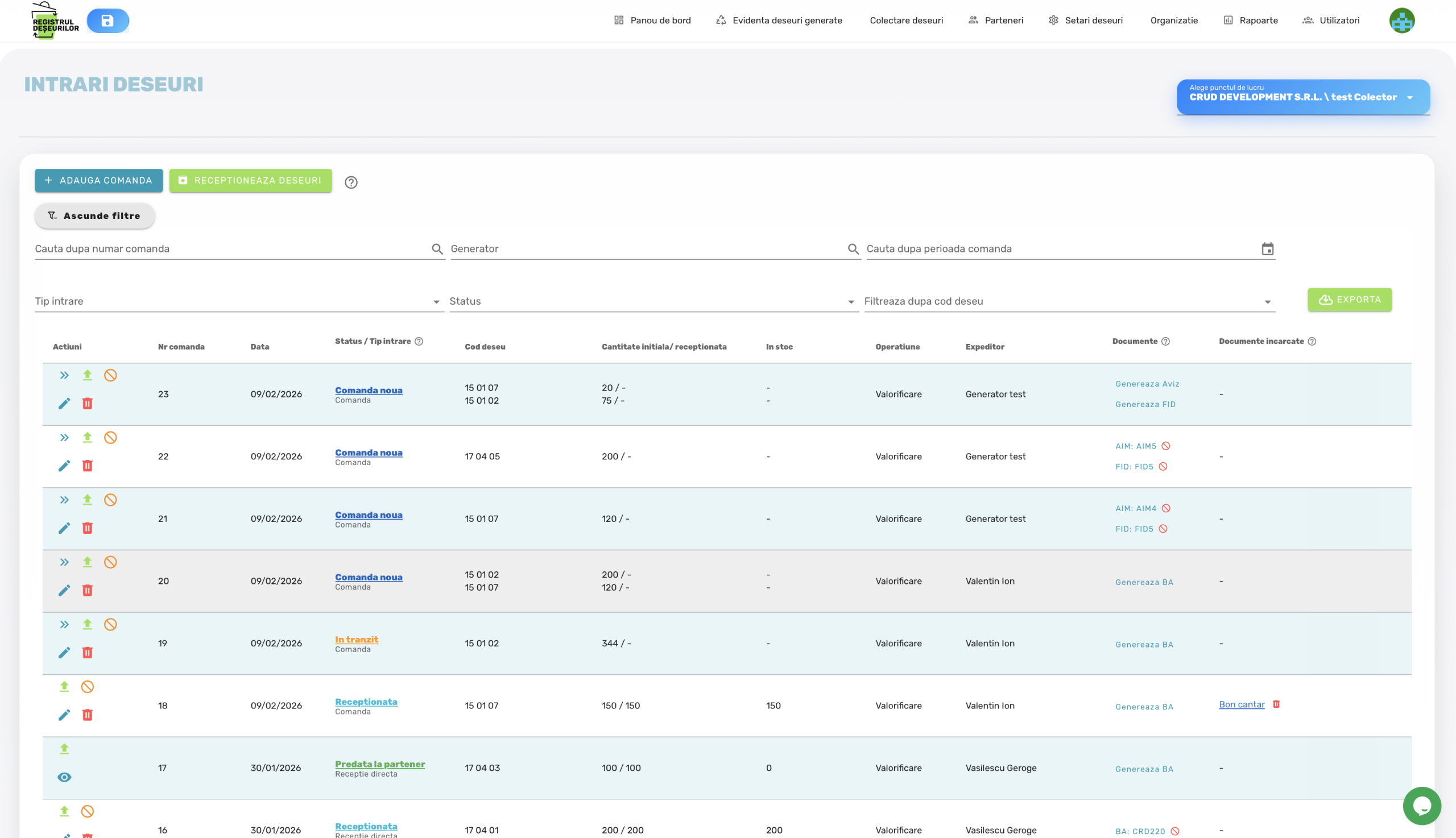Hide filters with Ascunde filtre
This screenshot has height=838, width=1456.
click(94, 216)
